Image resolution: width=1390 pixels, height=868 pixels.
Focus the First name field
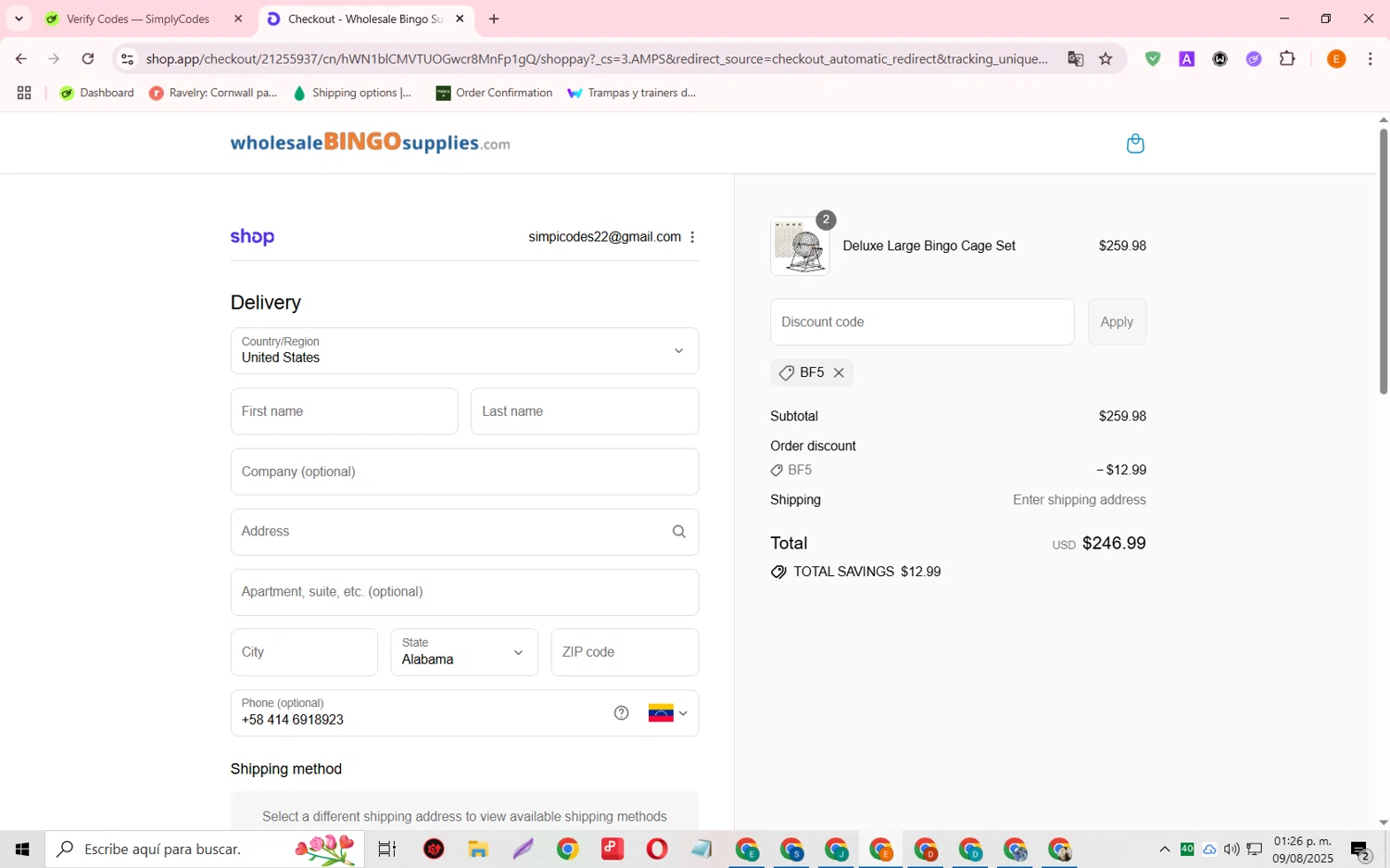[x=344, y=411]
